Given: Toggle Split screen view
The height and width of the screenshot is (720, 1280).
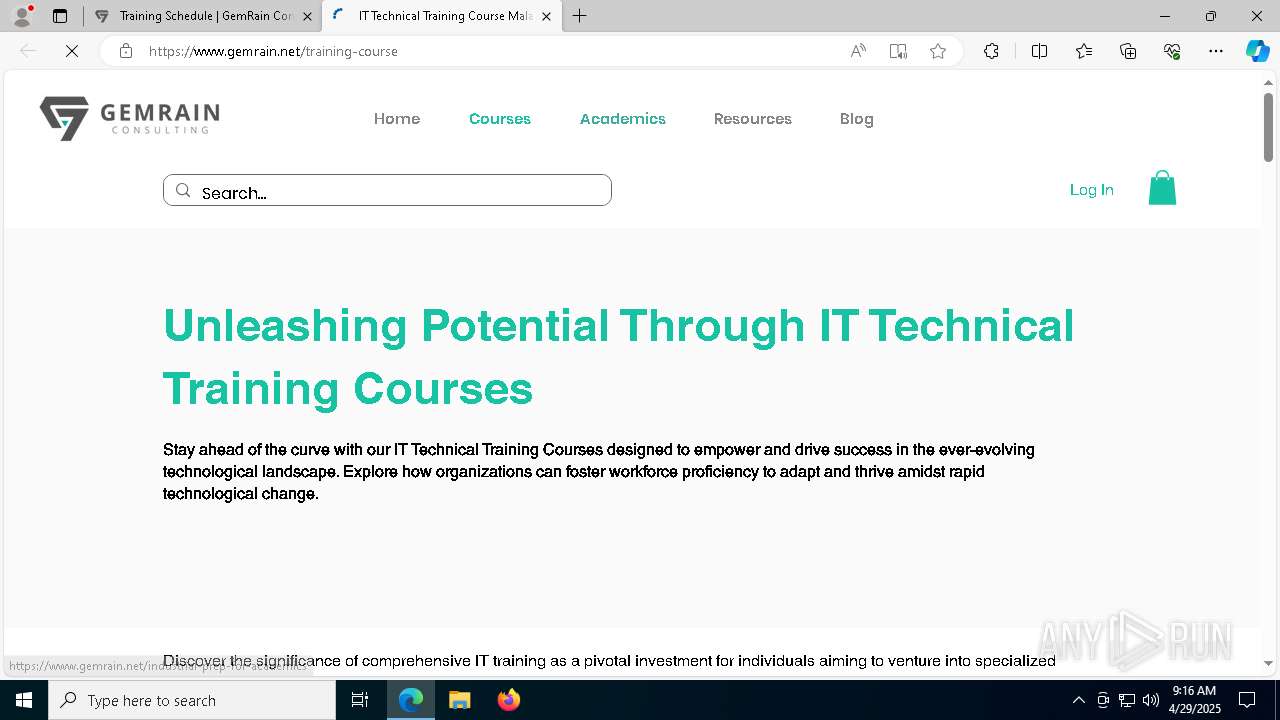Looking at the screenshot, I should pyautogui.click(x=1039, y=51).
